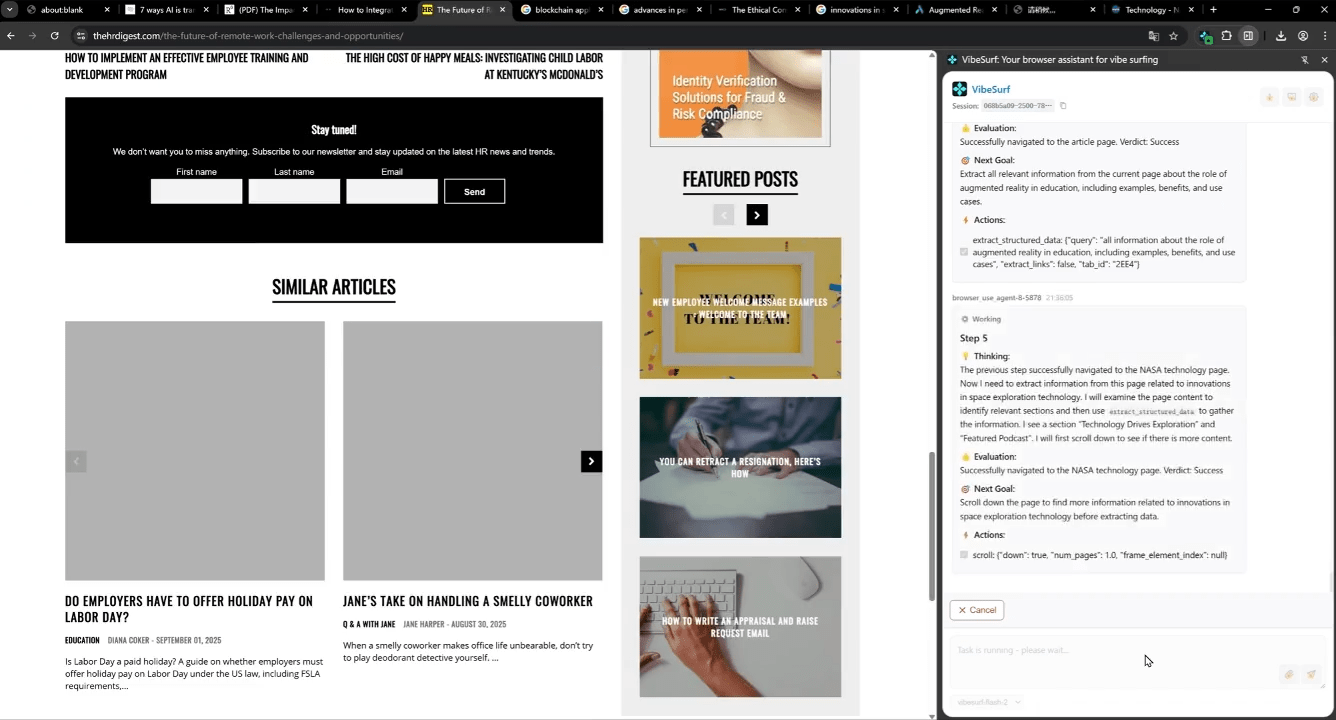Open the browser Extensions puzzle icon
Image resolution: width=1336 pixels, height=720 pixels.
click(1227, 36)
